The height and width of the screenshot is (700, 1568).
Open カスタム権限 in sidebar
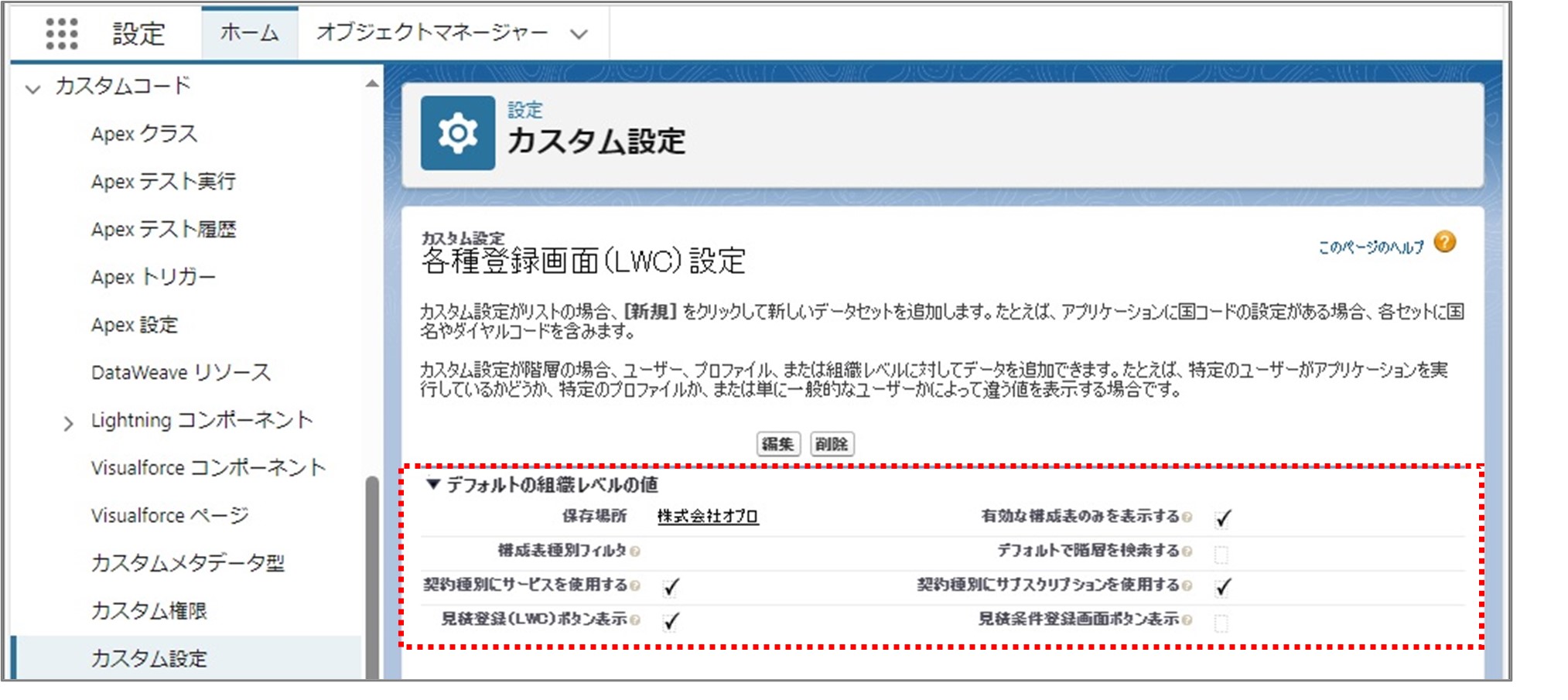149,611
